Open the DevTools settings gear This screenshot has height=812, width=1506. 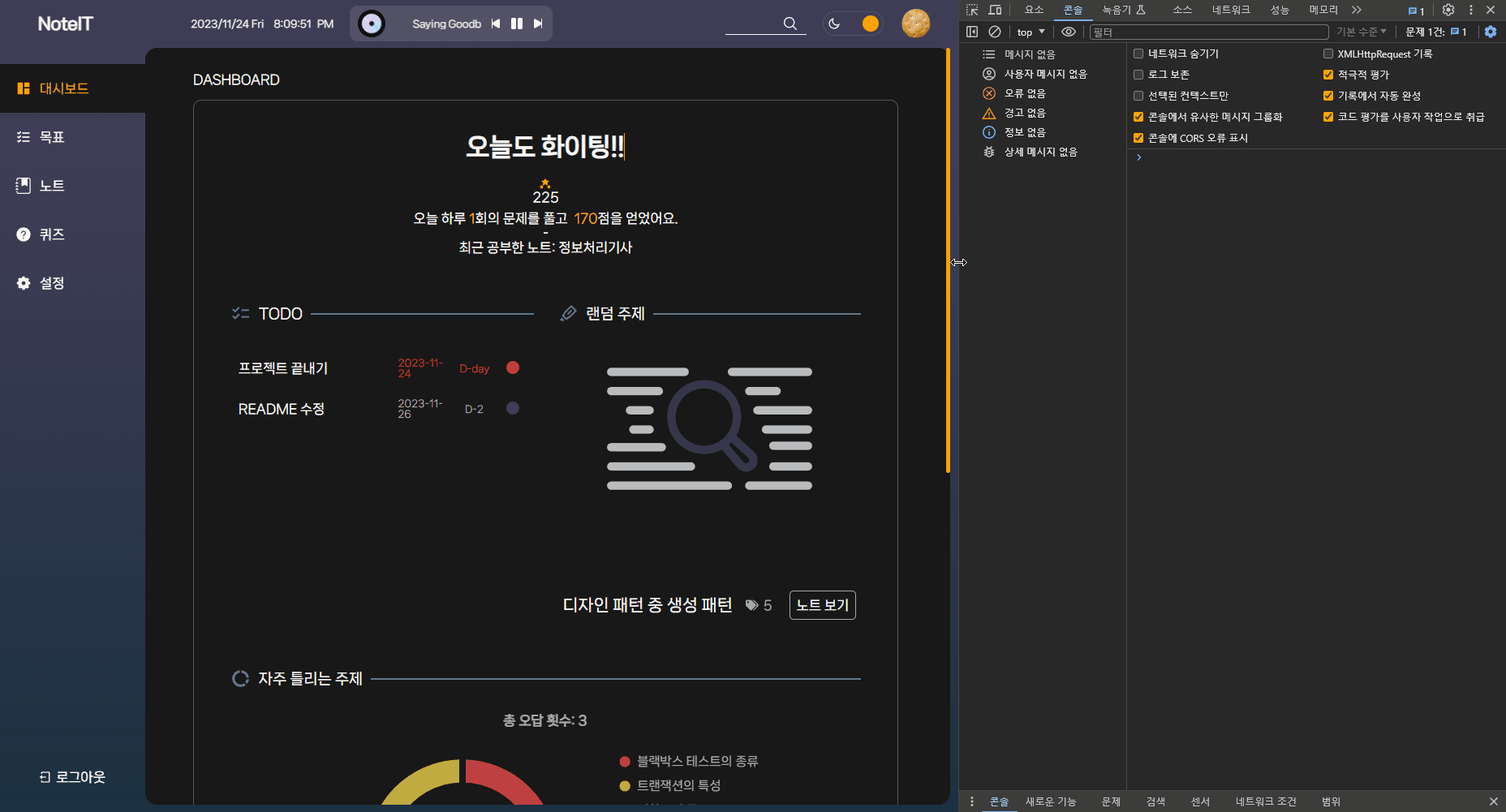tap(1448, 10)
